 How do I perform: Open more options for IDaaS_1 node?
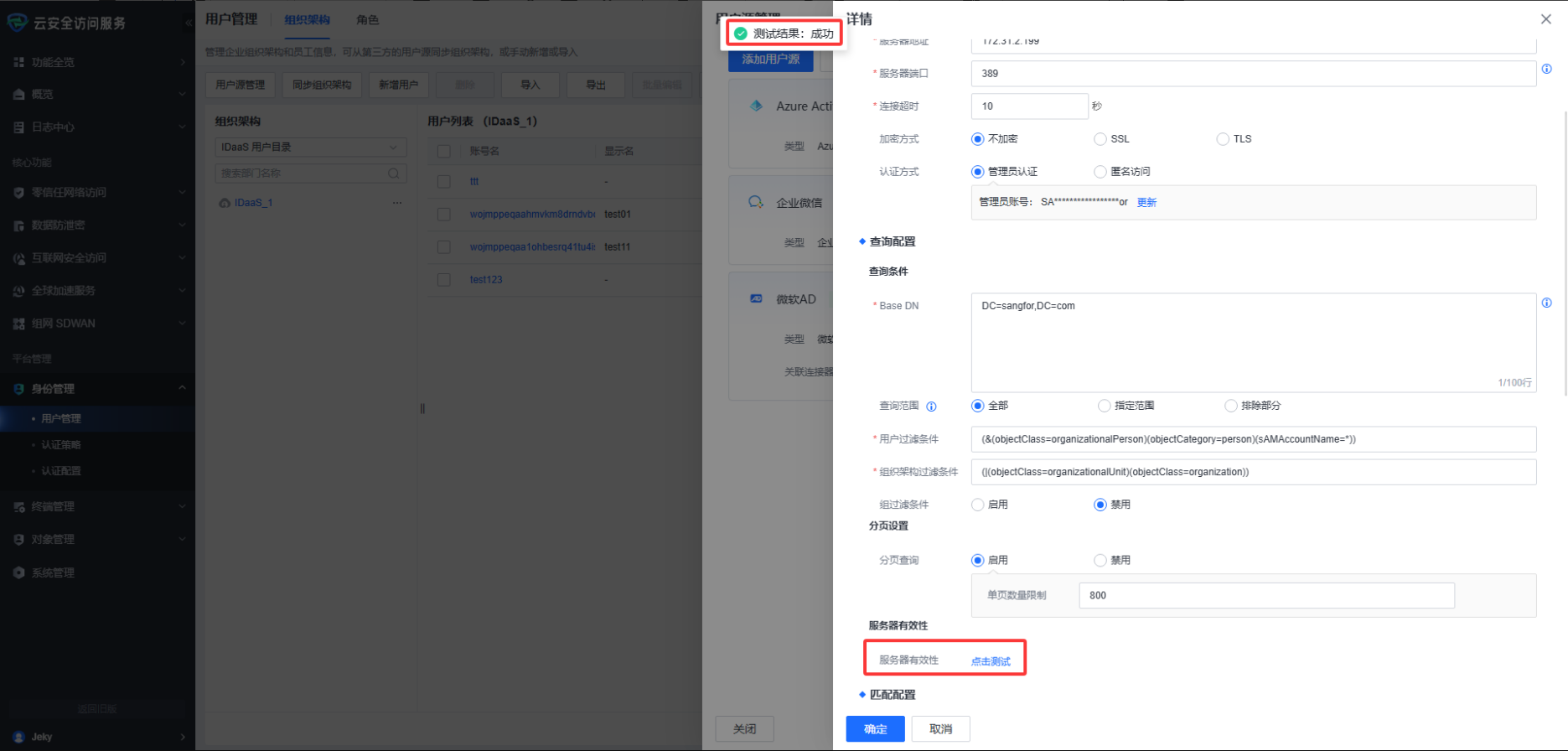click(x=397, y=203)
